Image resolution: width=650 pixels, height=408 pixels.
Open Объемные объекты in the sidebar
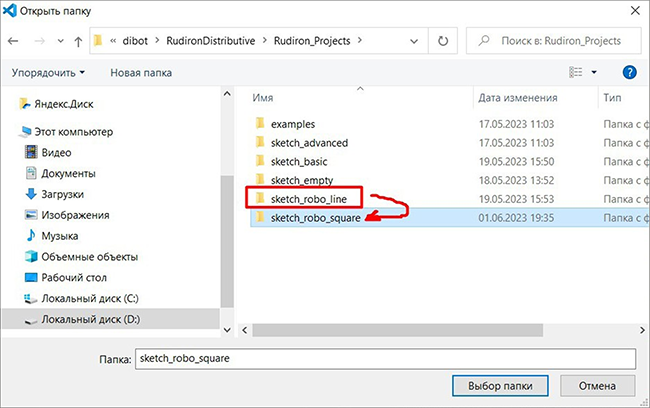(89, 257)
